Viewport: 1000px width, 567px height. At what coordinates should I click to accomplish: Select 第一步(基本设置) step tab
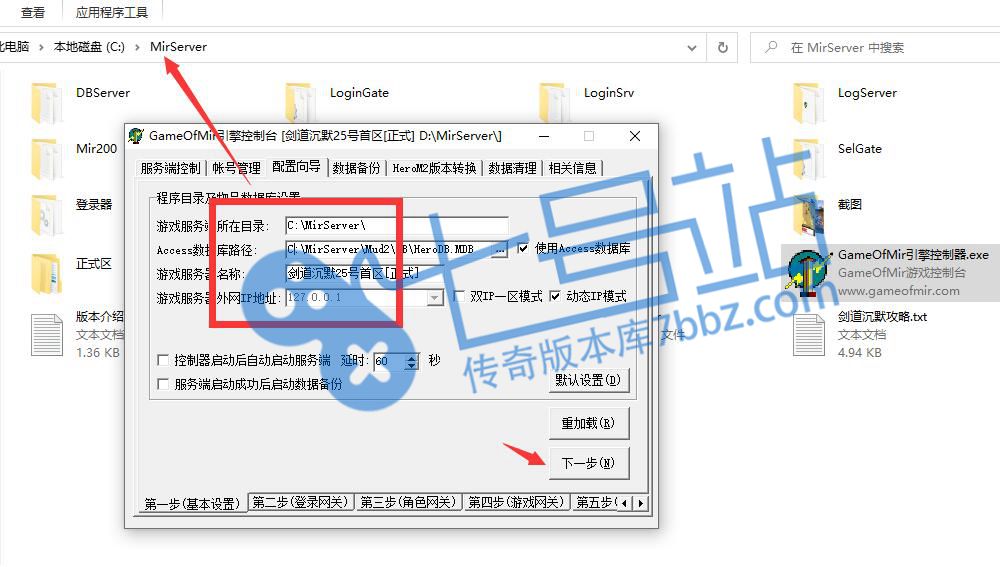coord(191,504)
